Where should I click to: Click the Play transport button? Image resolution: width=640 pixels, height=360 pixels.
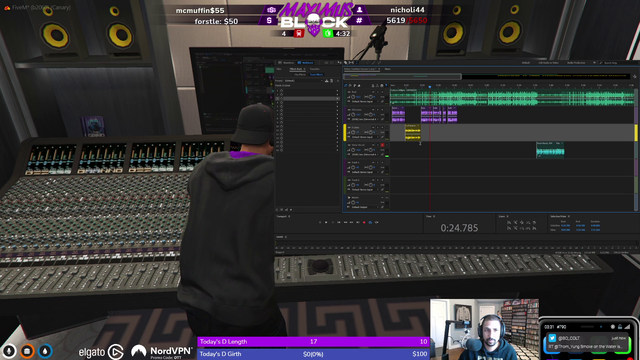coord(326,222)
